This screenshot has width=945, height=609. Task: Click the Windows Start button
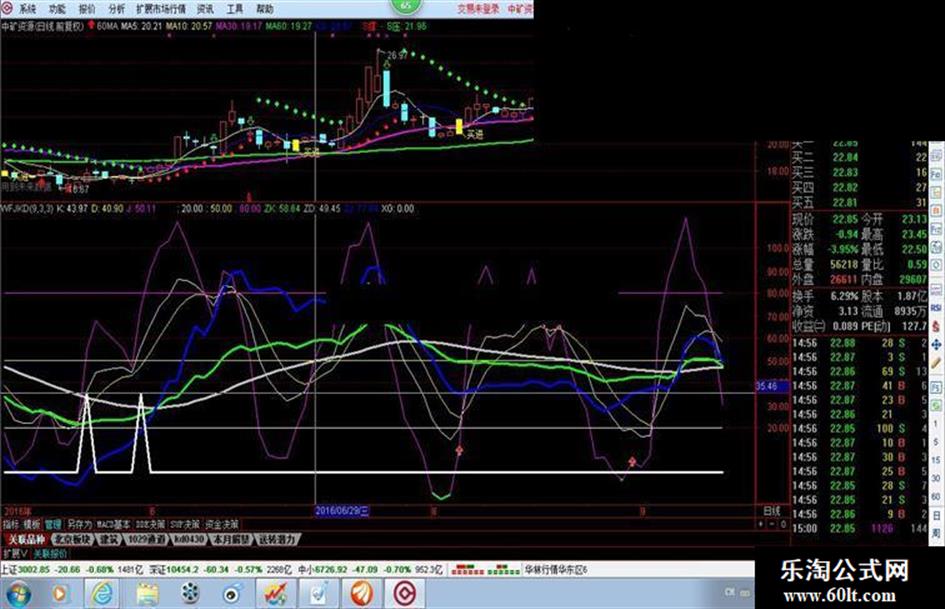[18, 592]
